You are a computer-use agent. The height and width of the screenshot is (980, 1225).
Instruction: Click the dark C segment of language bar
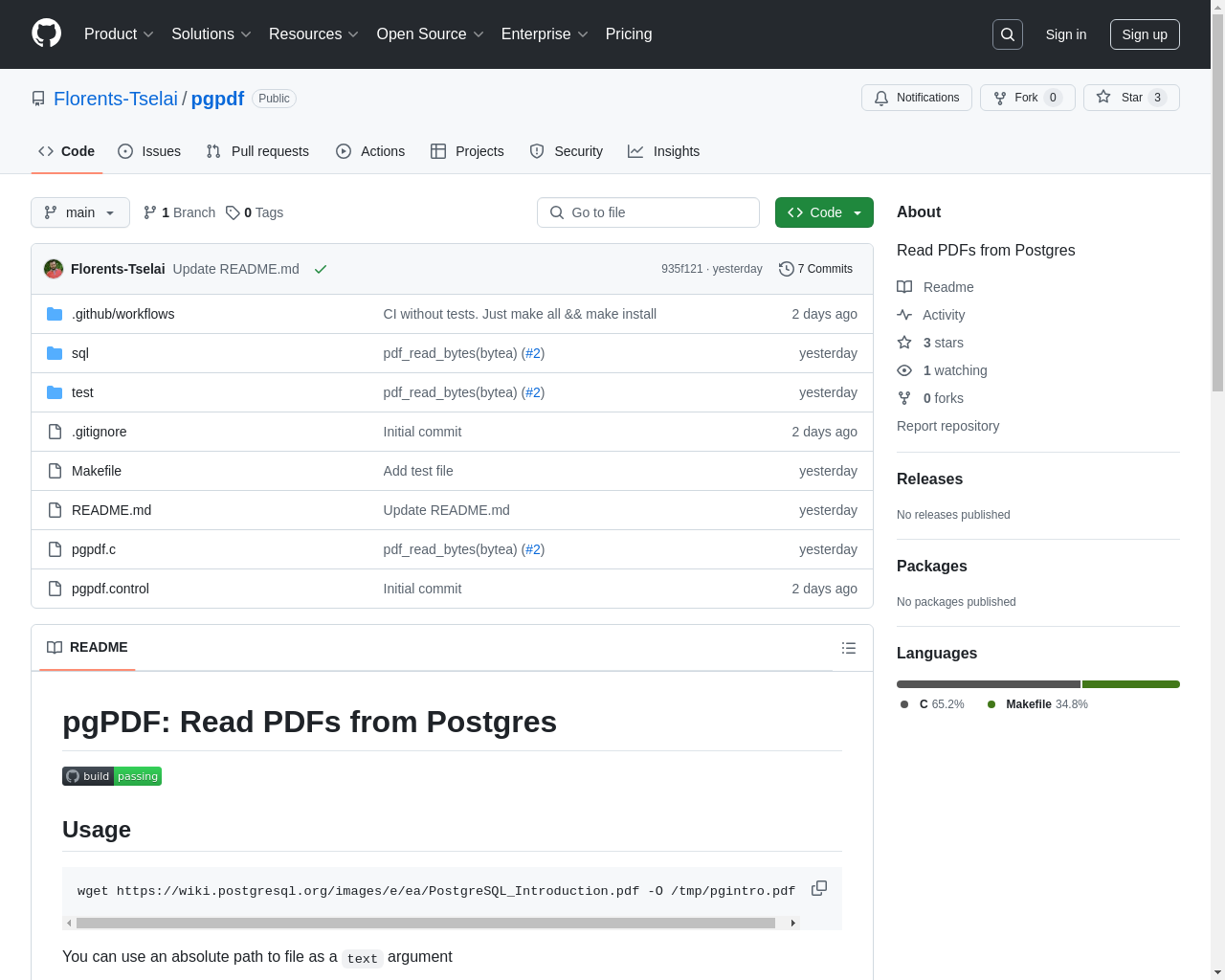coord(989,684)
